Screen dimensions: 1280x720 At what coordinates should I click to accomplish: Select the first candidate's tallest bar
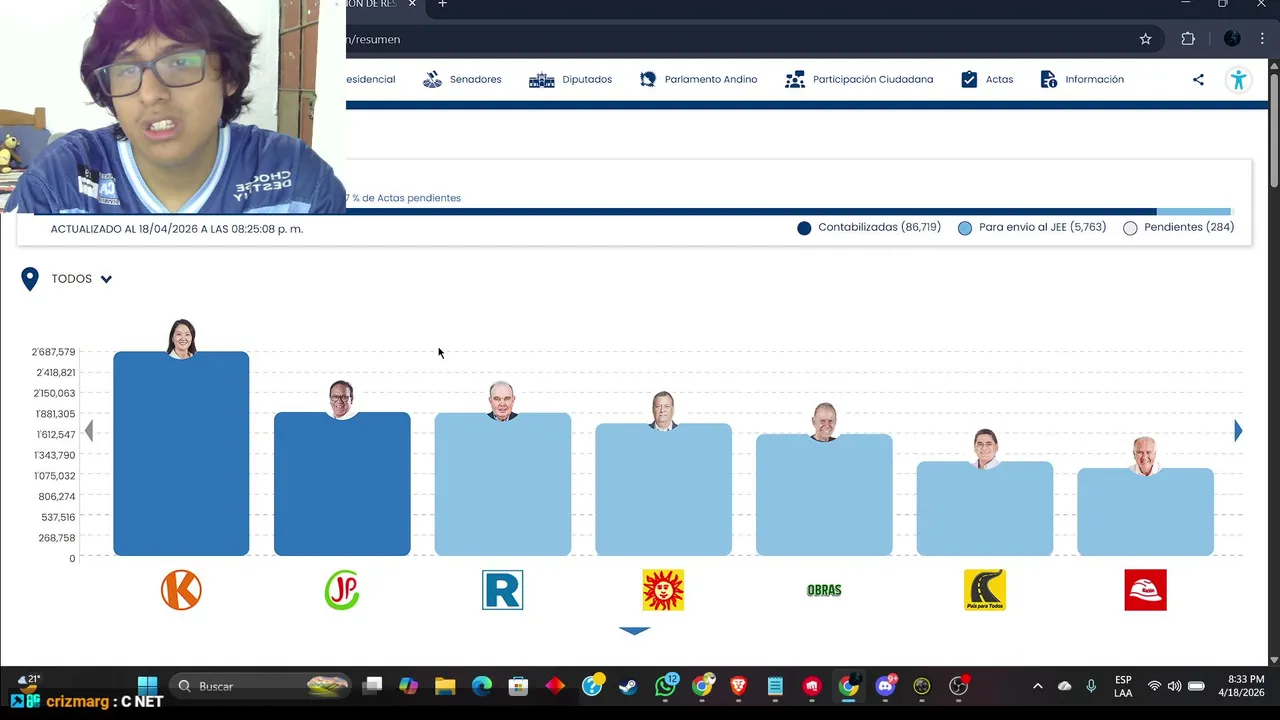click(x=181, y=454)
